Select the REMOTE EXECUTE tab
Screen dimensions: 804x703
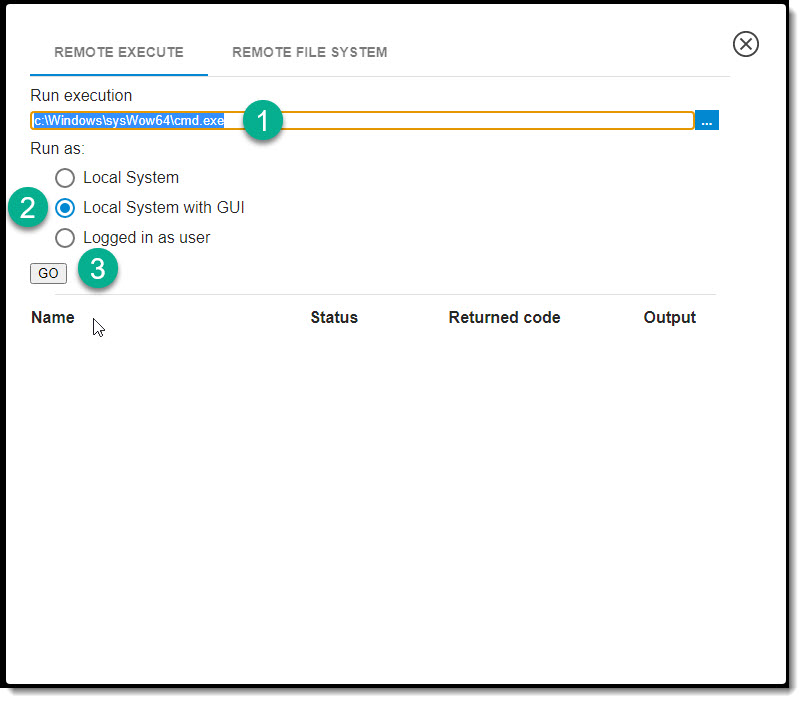(118, 52)
